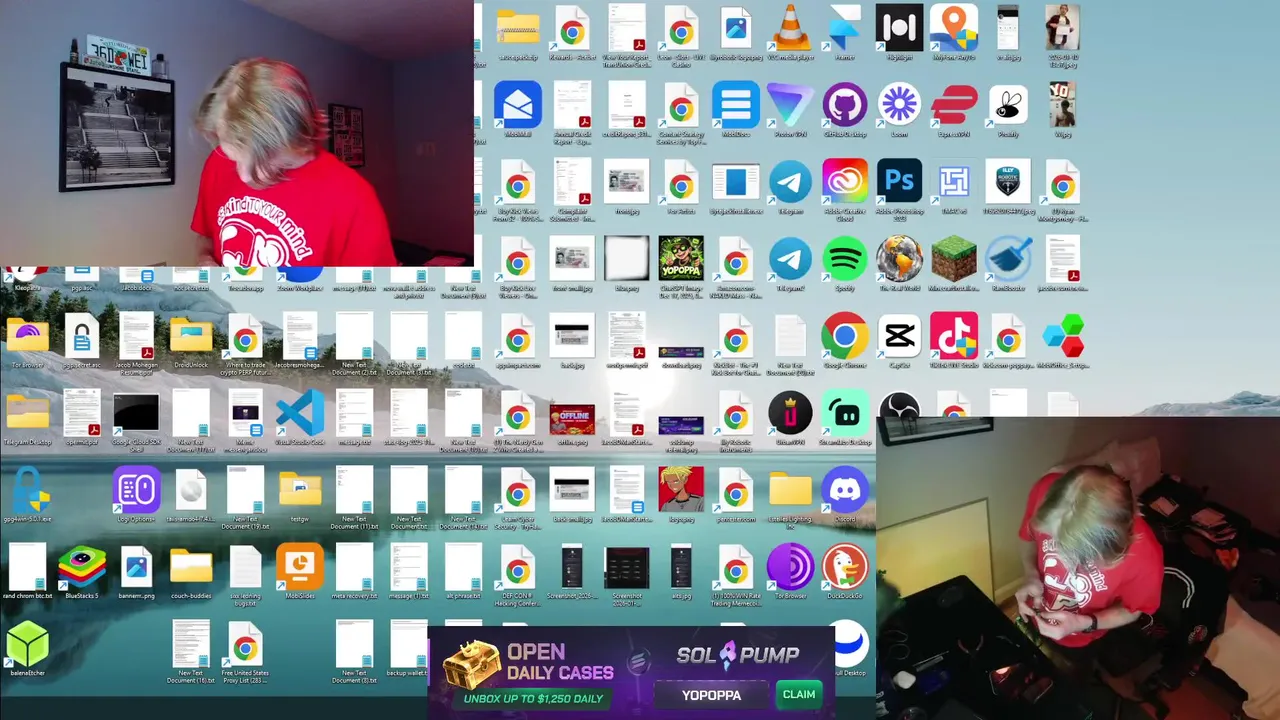Screen dimensions: 1280x720
Task: Launch DuckDuckGo browser shortcut
Action: point(845,568)
